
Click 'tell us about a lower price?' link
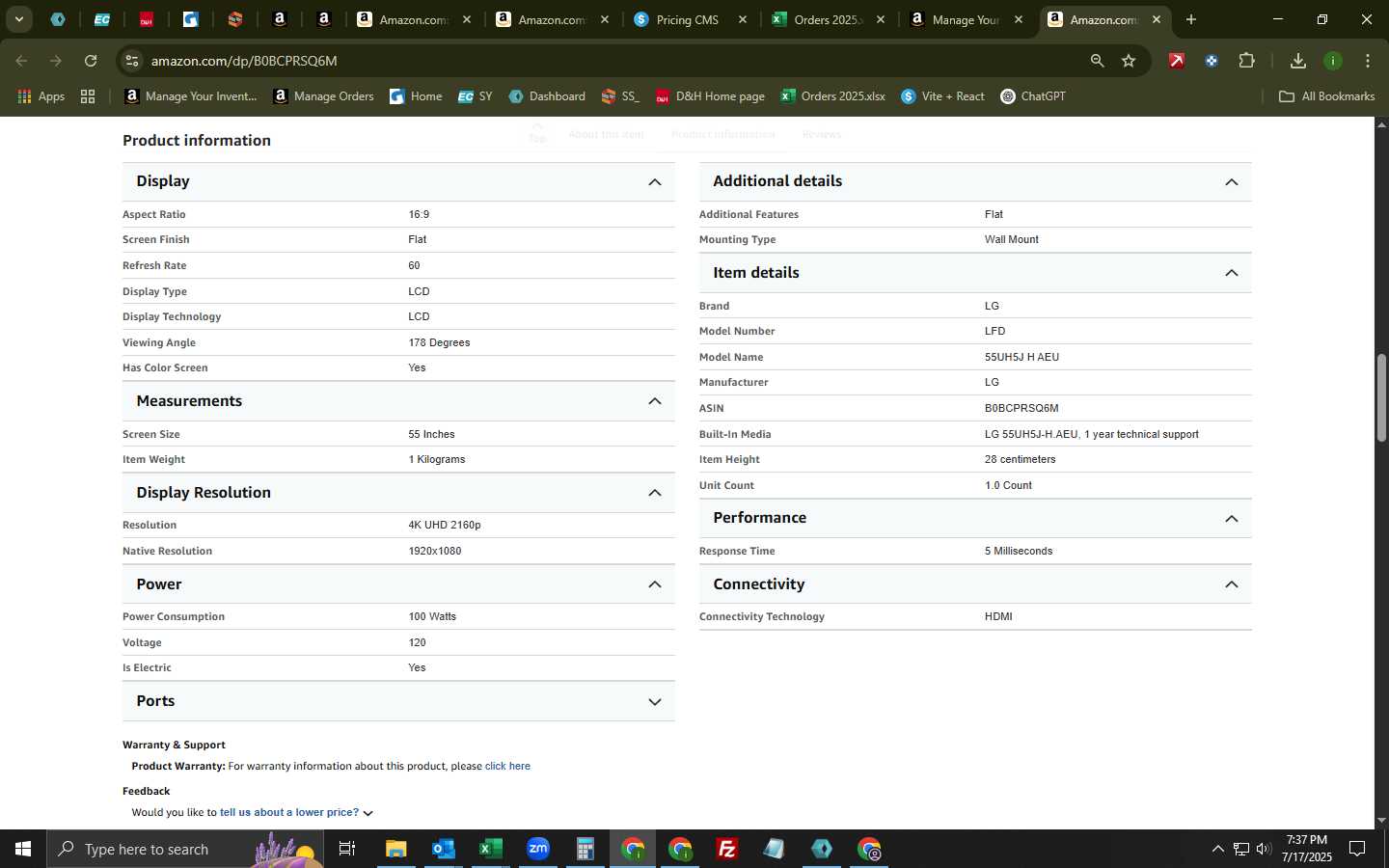click(x=289, y=813)
